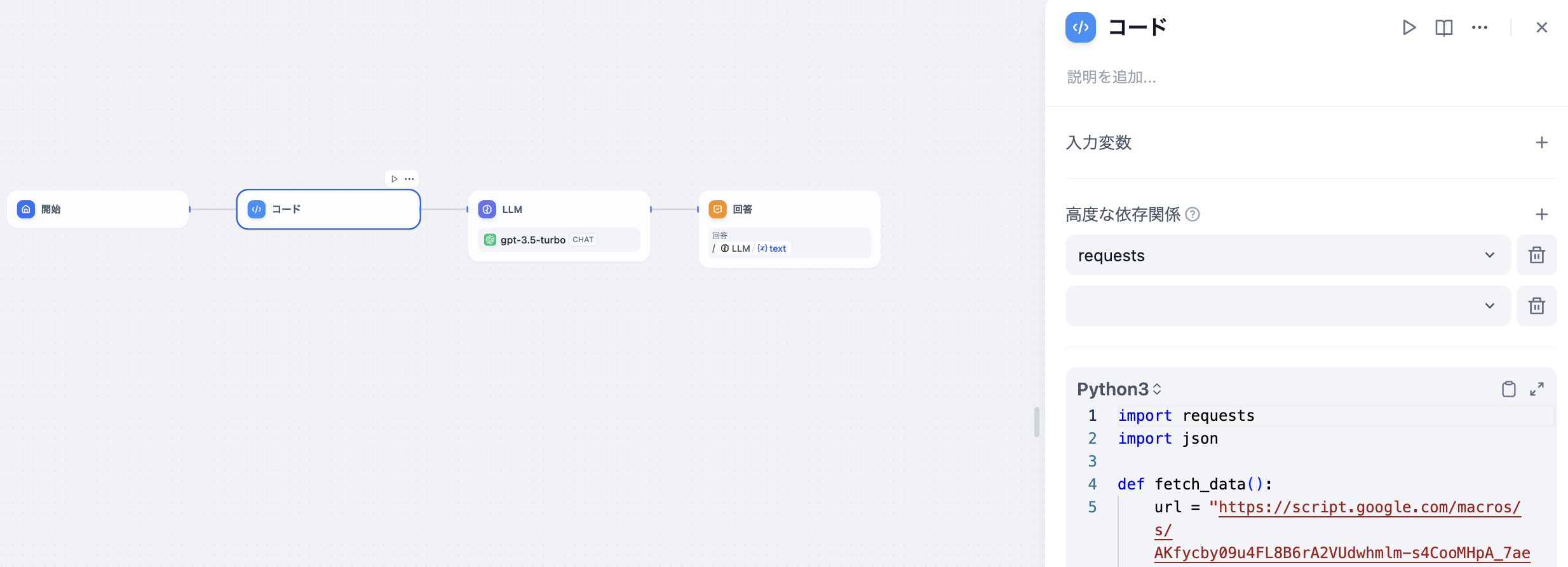Show help tooltip for 高度な依存関係
Viewport: 1568px width, 567px height.
(x=1193, y=214)
